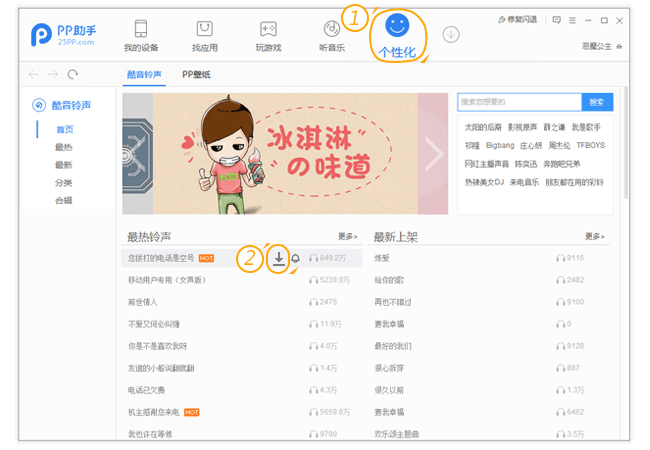Click the 冰淇淋の味道 banner
The height and width of the screenshot is (450, 650).
pyautogui.click(x=285, y=154)
